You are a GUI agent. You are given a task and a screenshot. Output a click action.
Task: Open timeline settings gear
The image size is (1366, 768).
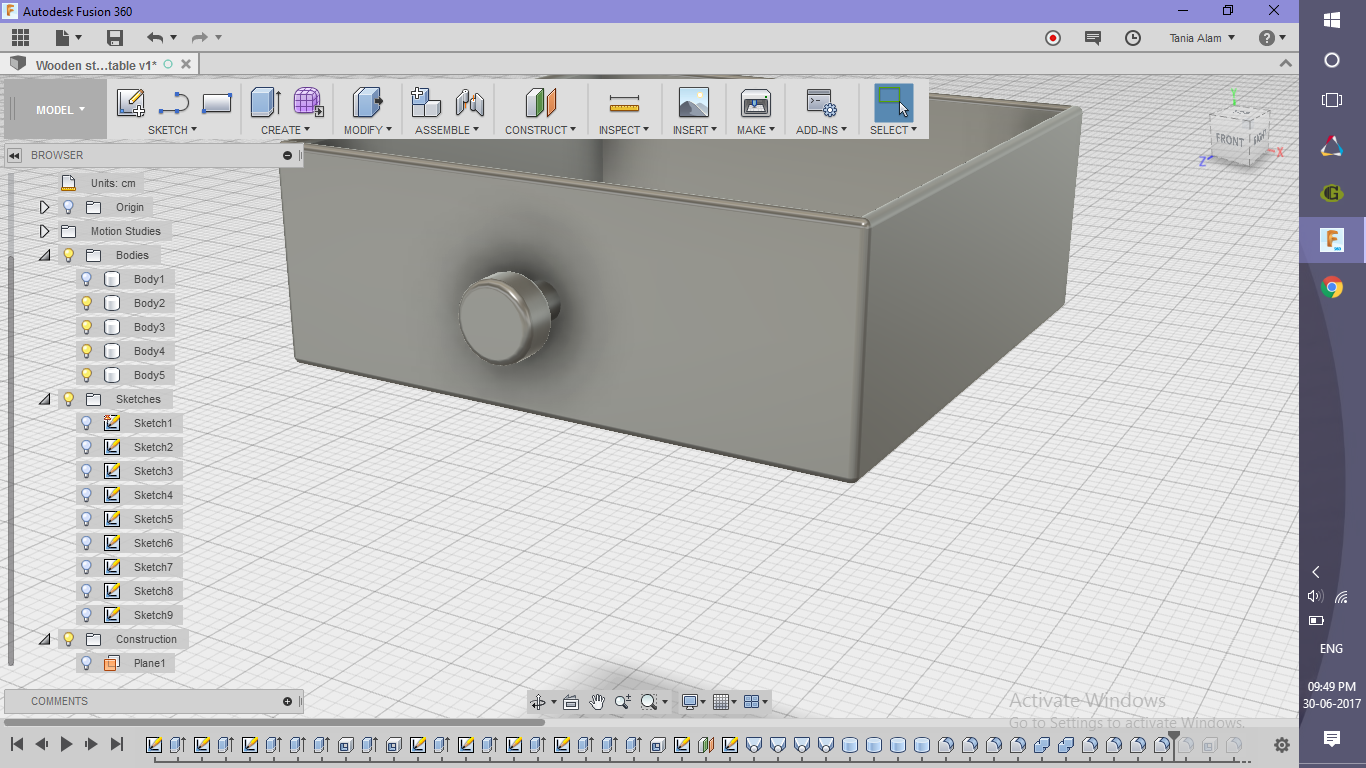tap(1281, 745)
